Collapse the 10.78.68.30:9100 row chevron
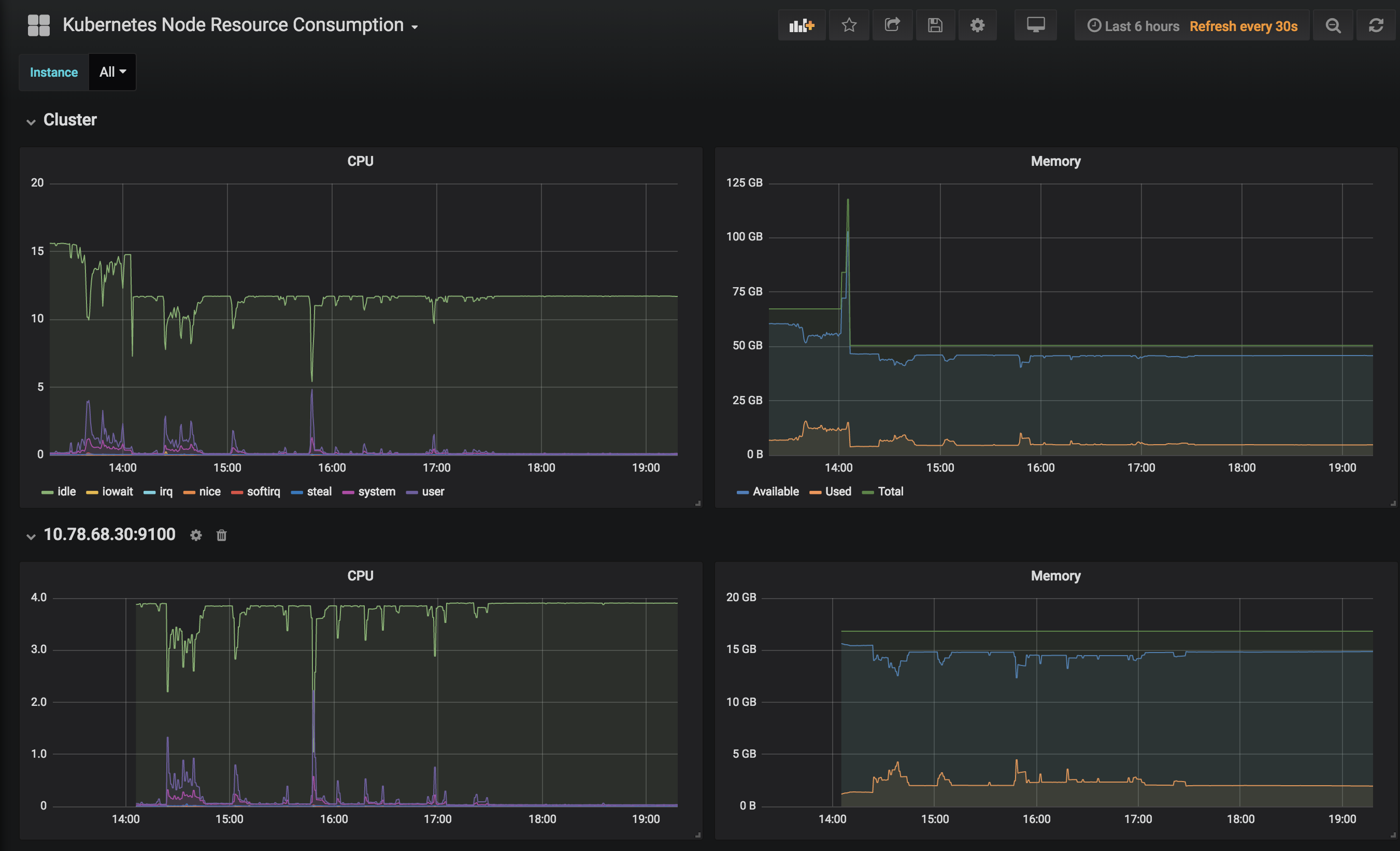 [31, 536]
